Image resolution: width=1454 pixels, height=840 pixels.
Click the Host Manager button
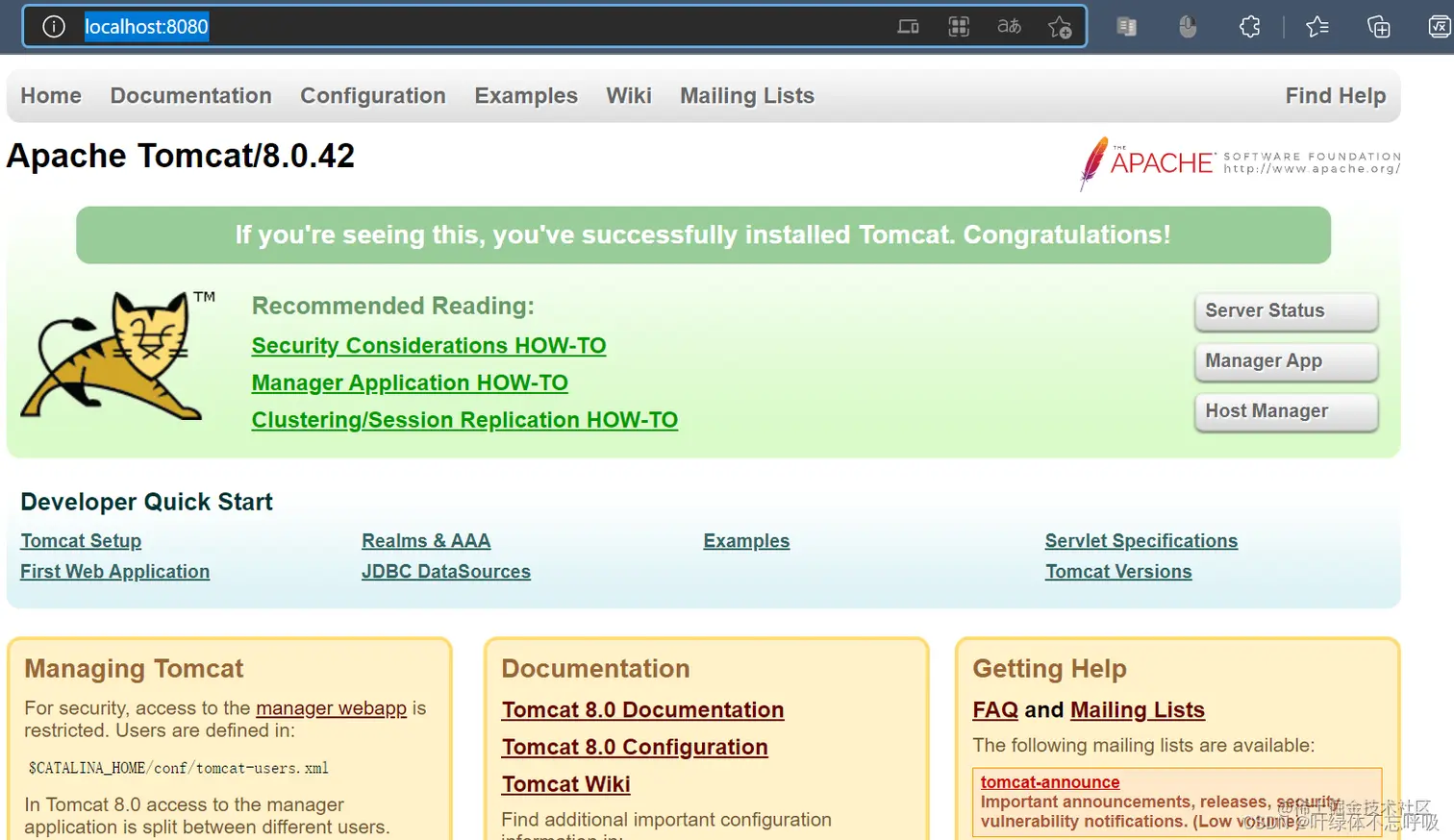tap(1286, 411)
